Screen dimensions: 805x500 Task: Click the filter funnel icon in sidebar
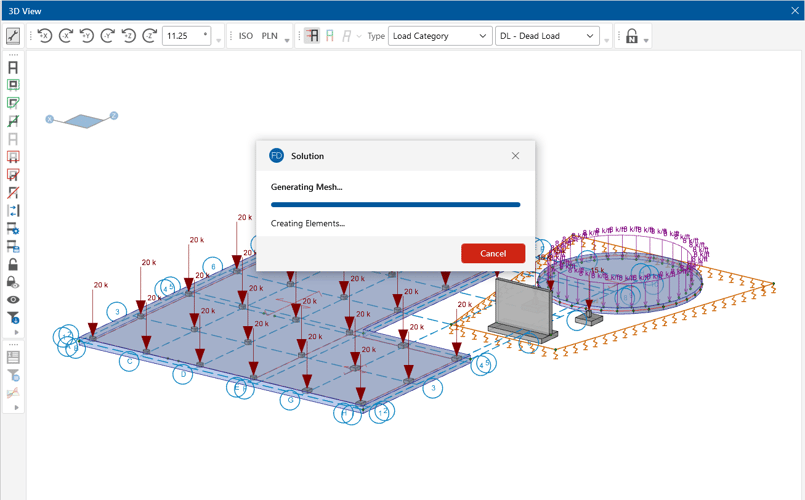click(13, 318)
